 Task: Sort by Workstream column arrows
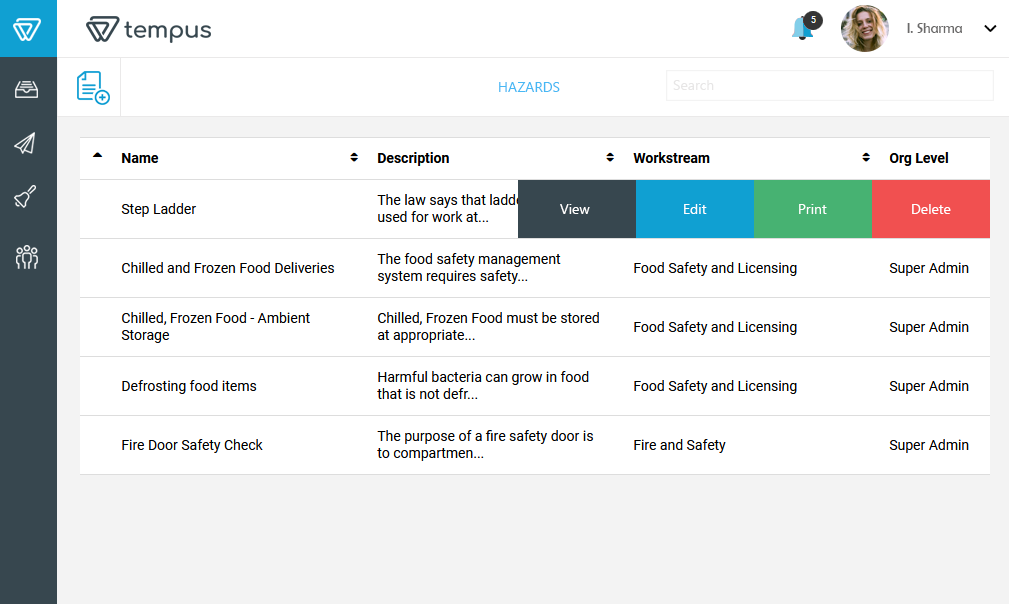(866, 158)
